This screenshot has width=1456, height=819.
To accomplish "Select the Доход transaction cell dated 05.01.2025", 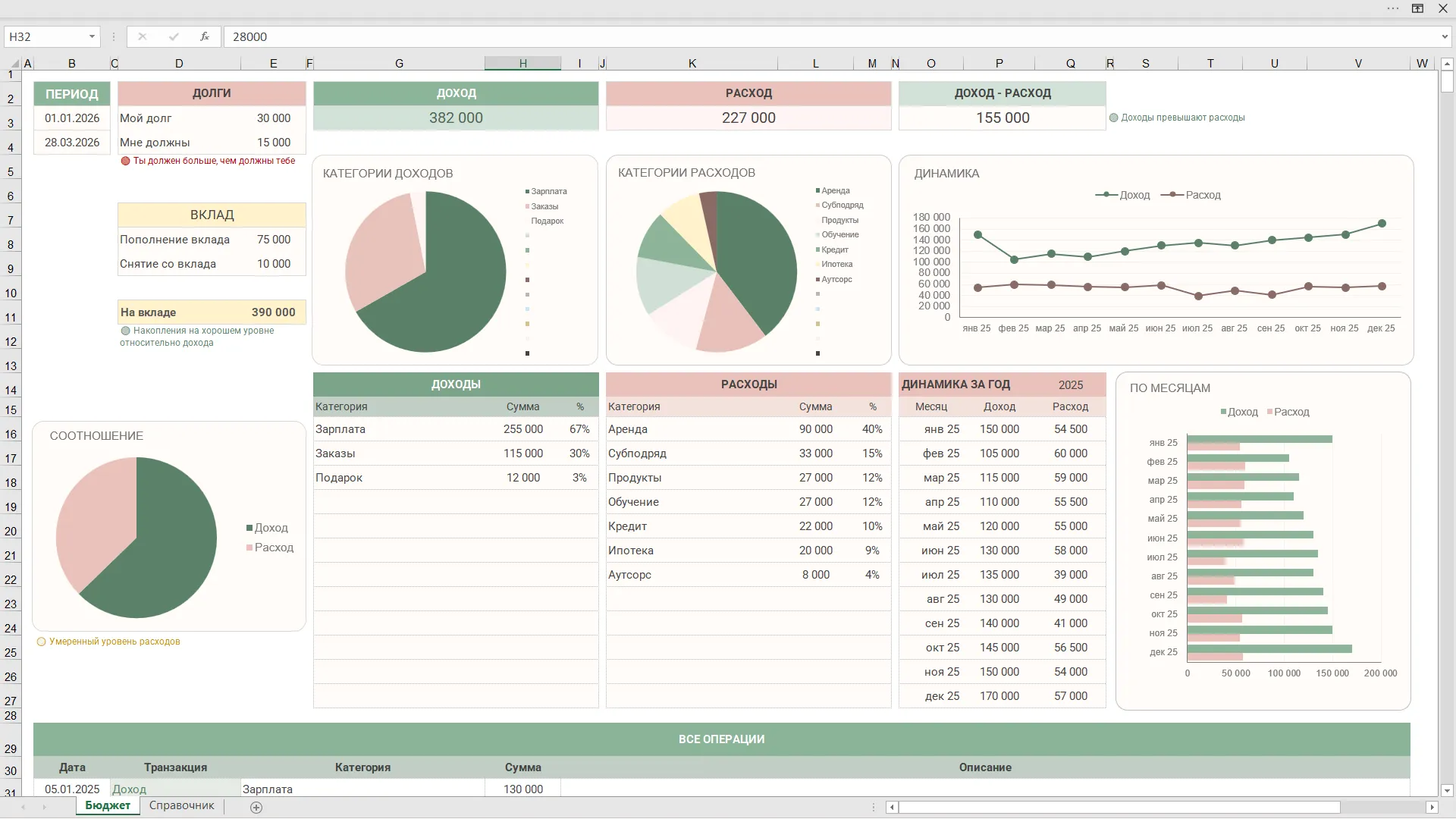I will click(175, 789).
